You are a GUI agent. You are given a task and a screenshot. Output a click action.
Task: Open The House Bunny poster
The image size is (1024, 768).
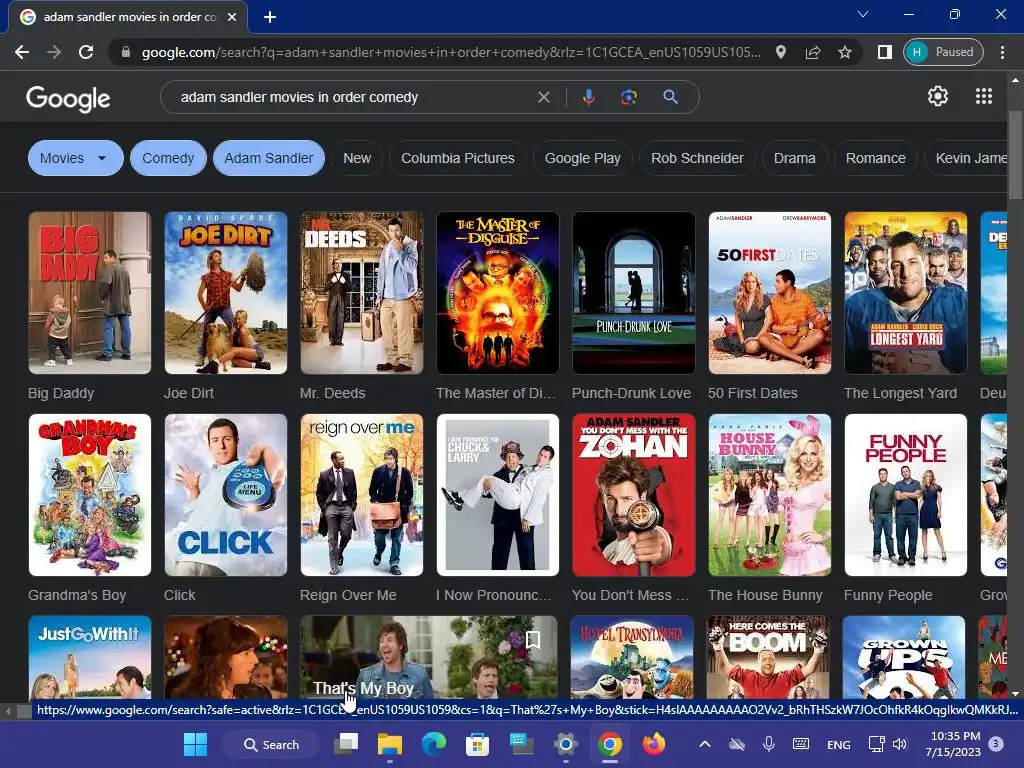770,495
